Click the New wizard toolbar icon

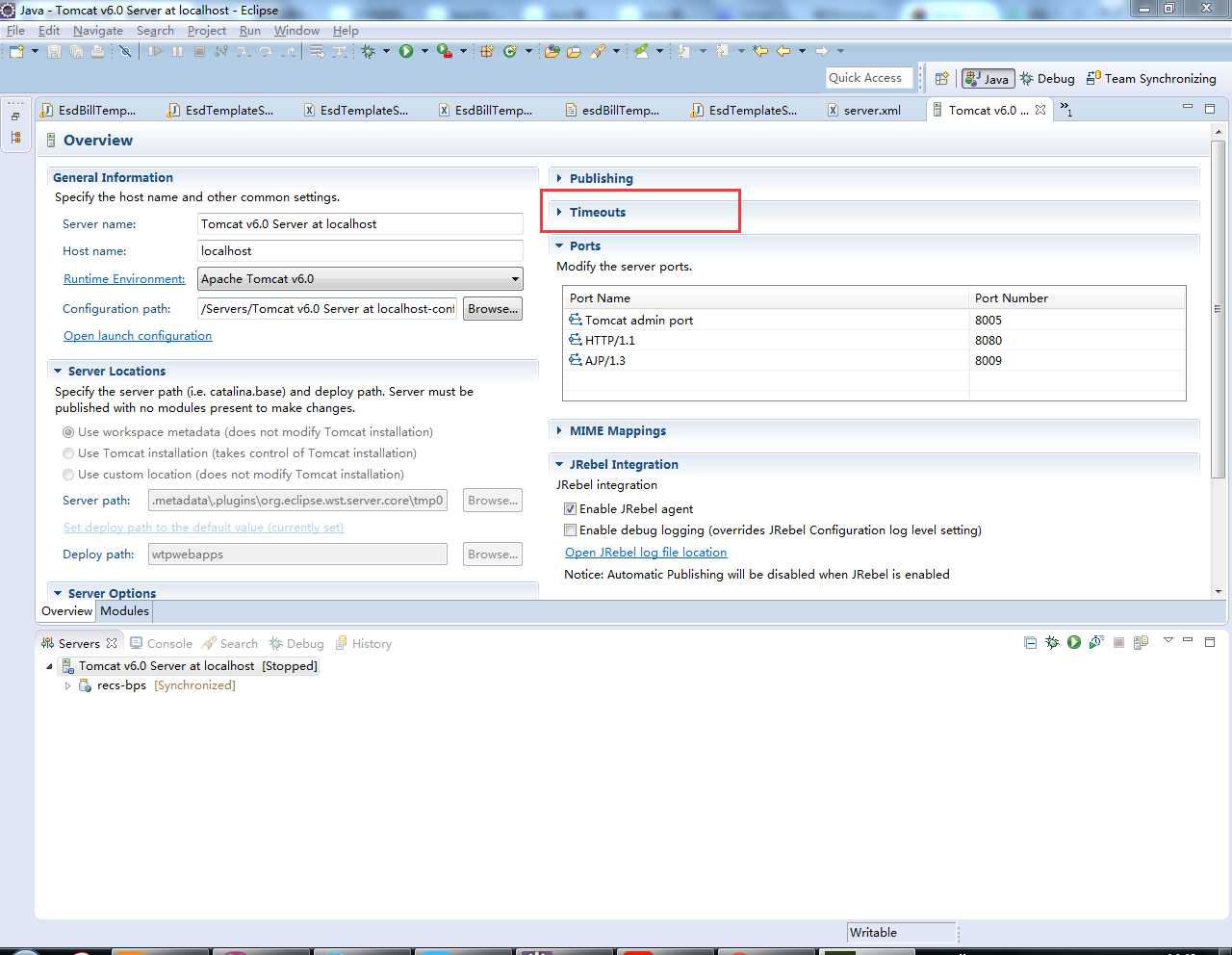point(16,51)
